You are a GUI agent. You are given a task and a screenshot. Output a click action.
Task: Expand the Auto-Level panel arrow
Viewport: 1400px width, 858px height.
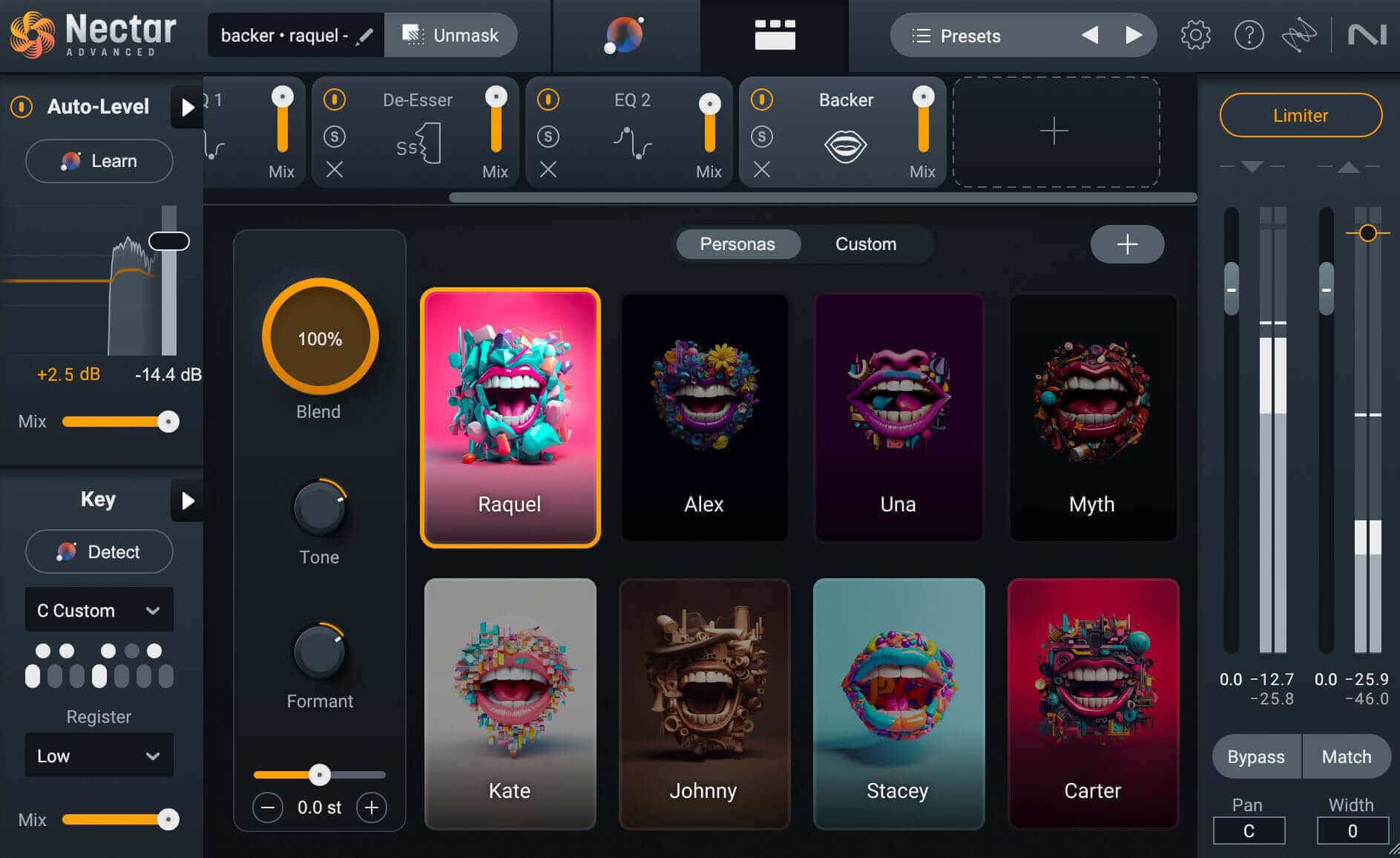[187, 107]
